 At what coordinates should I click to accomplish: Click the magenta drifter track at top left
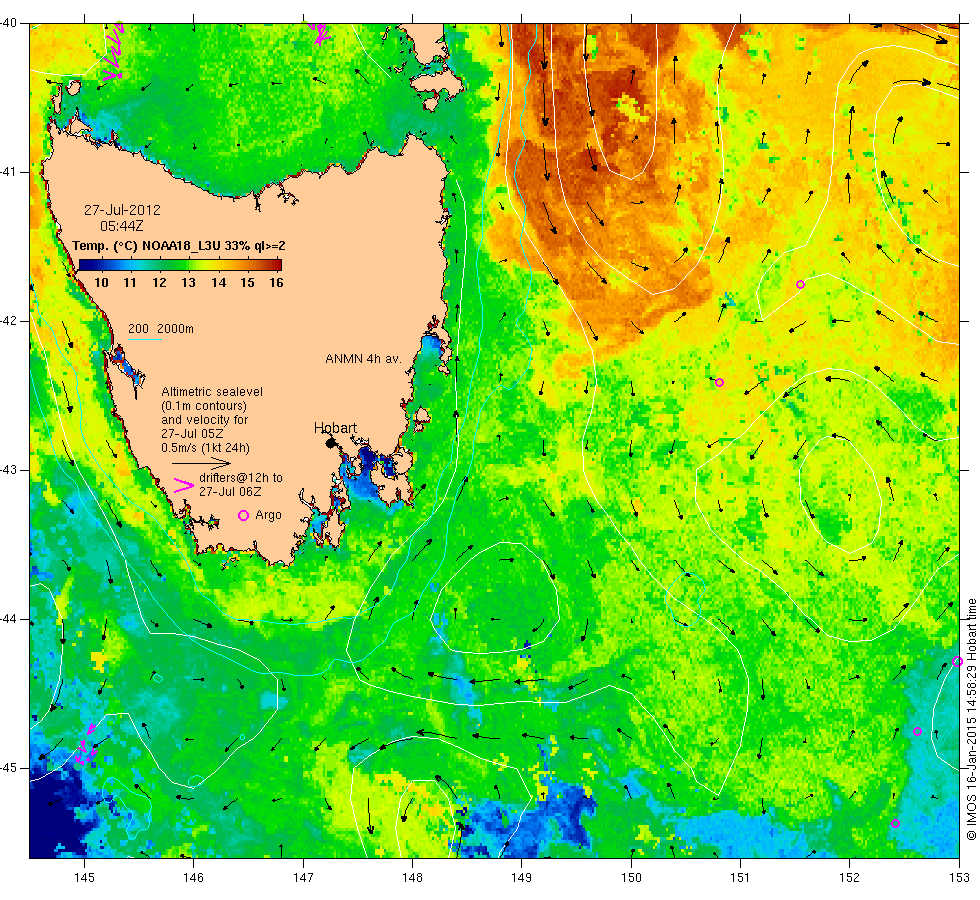coord(114,51)
